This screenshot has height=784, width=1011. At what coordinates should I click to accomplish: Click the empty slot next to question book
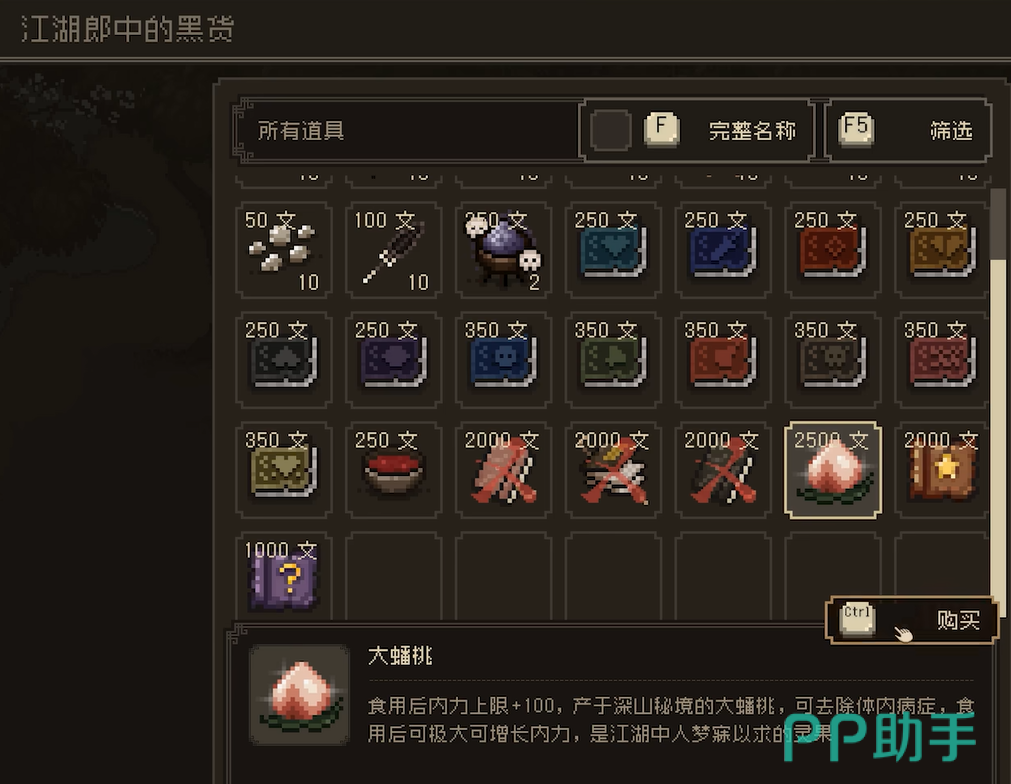click(x=393, y=576)
